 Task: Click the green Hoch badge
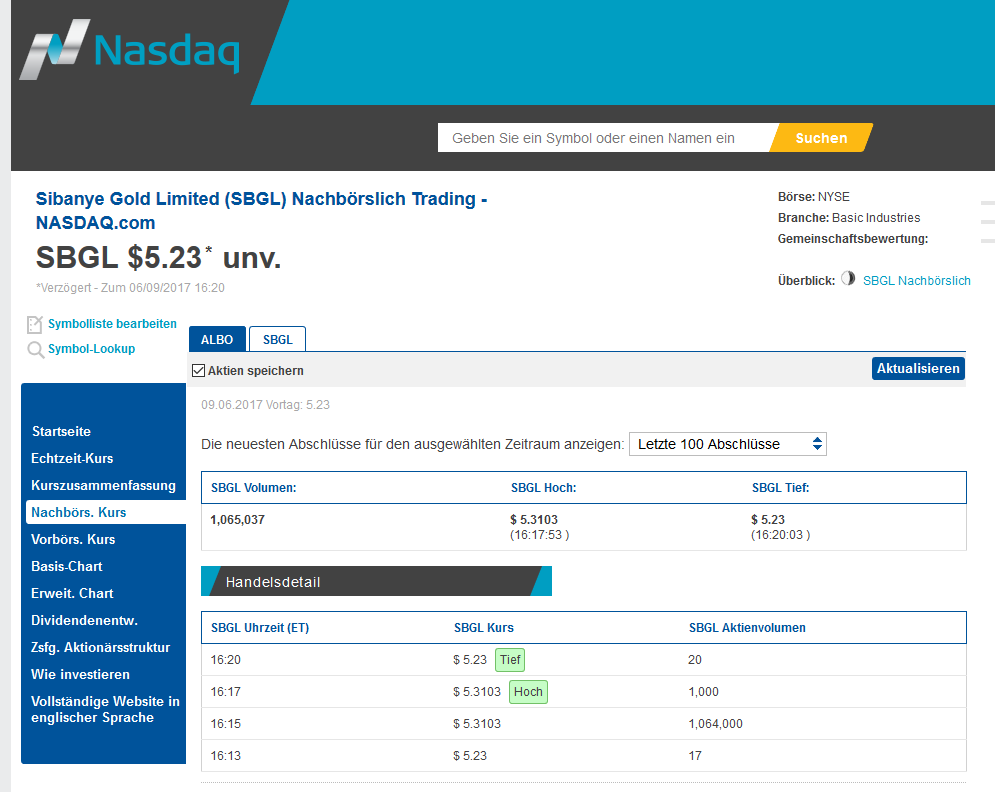pos(528,692)
